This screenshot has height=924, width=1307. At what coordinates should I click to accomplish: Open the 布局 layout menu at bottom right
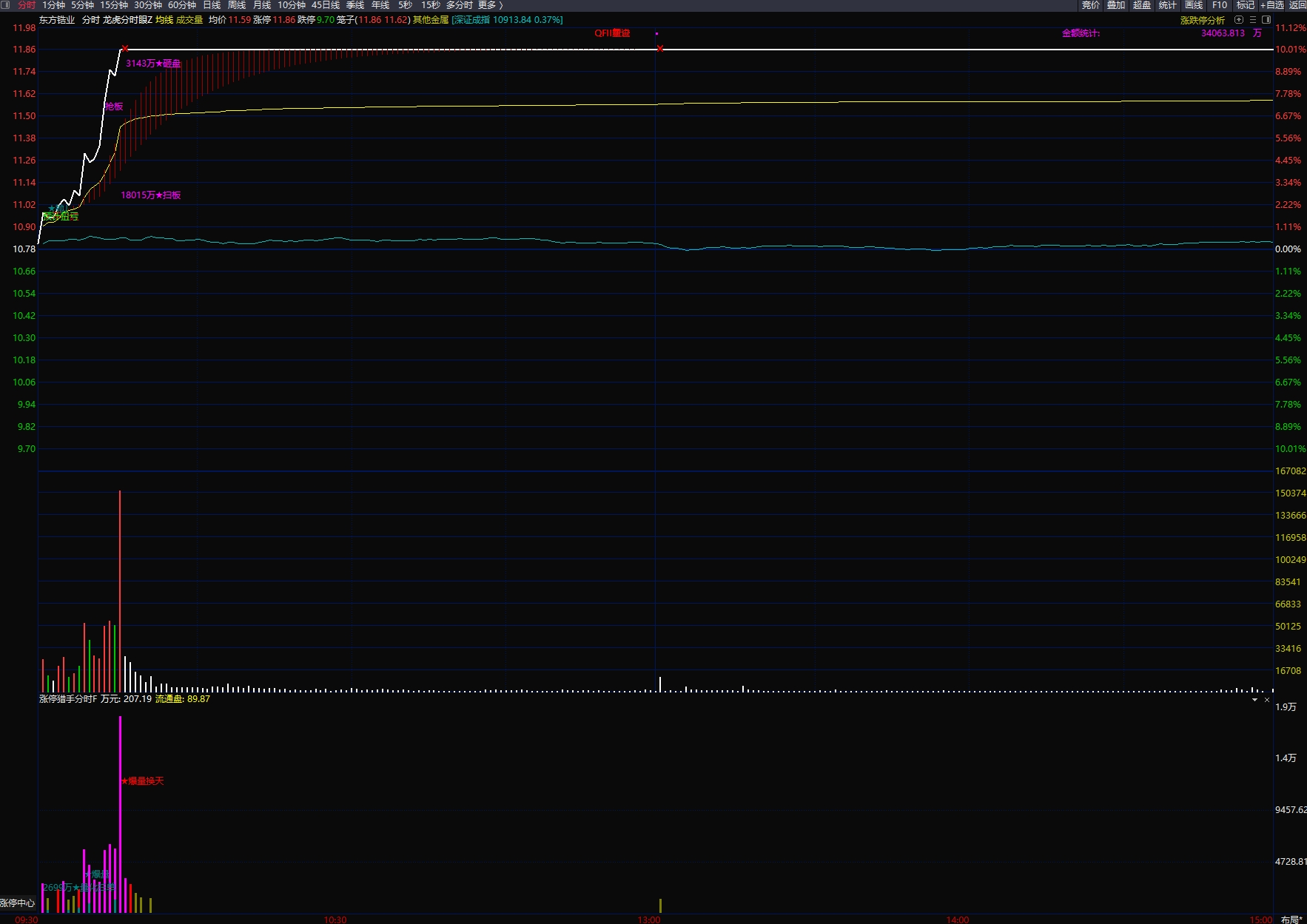tap(1291, 919)
